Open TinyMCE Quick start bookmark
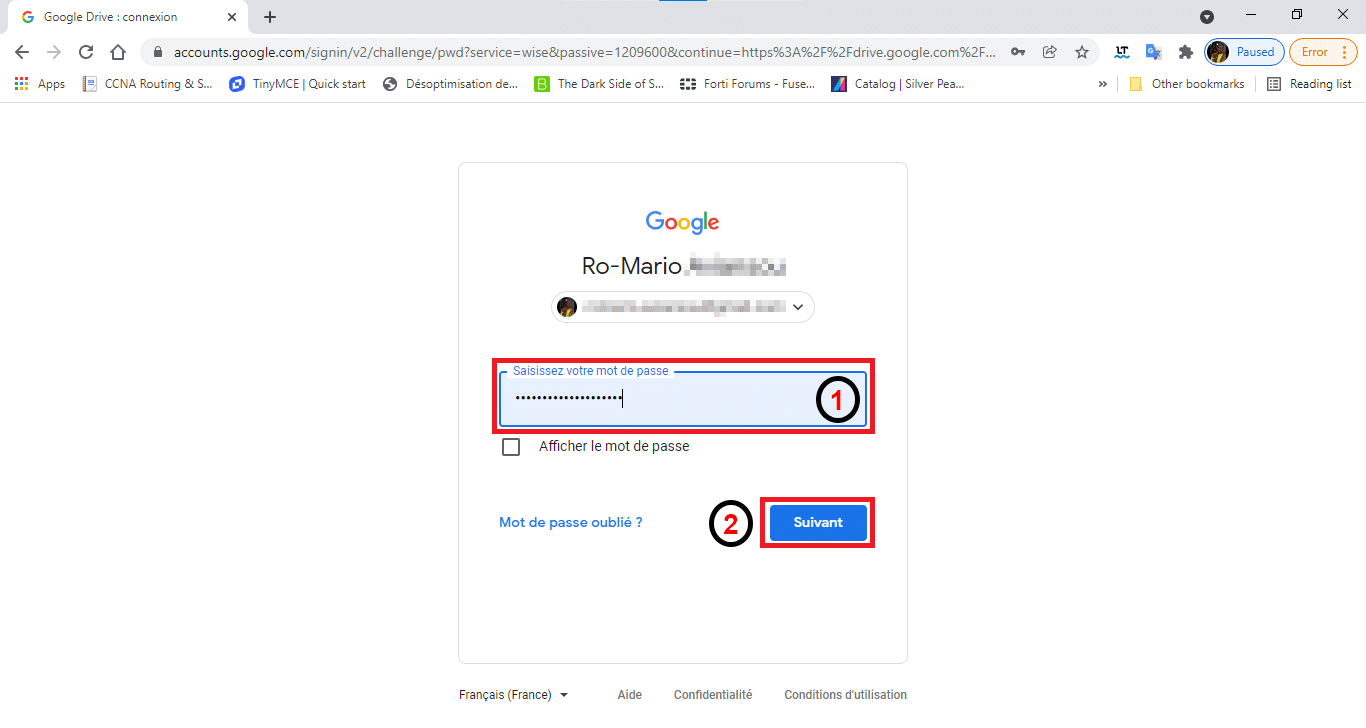The width and height of the screenshot is (1366, 728). pyautogui.click(x=298, y=84)
